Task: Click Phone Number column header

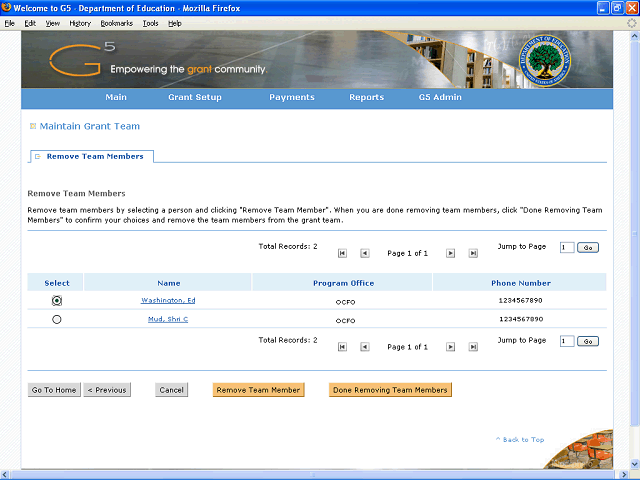Action: [521, 283]
